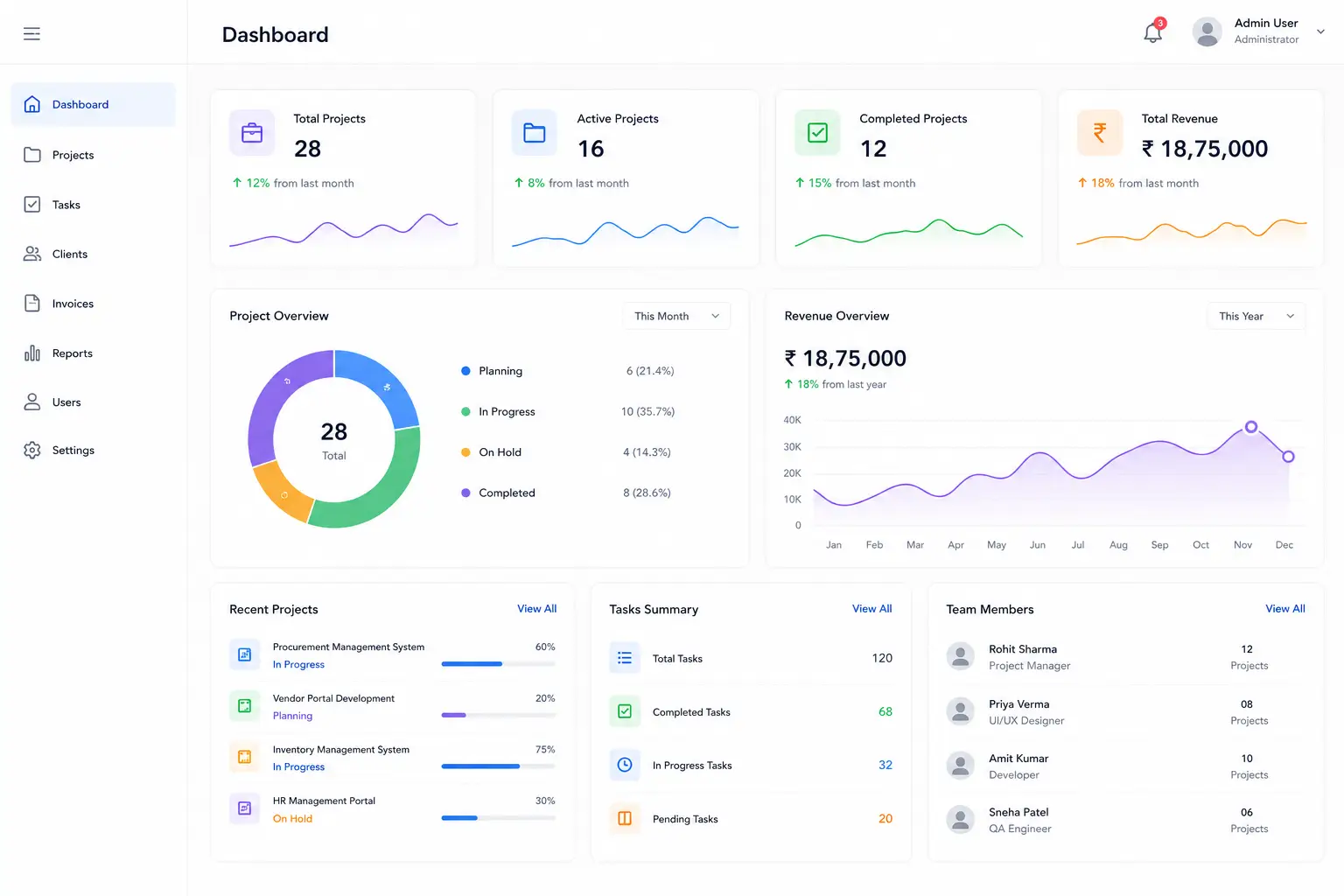
Task: Click the Invoices document icon
Action: point(32,304)
